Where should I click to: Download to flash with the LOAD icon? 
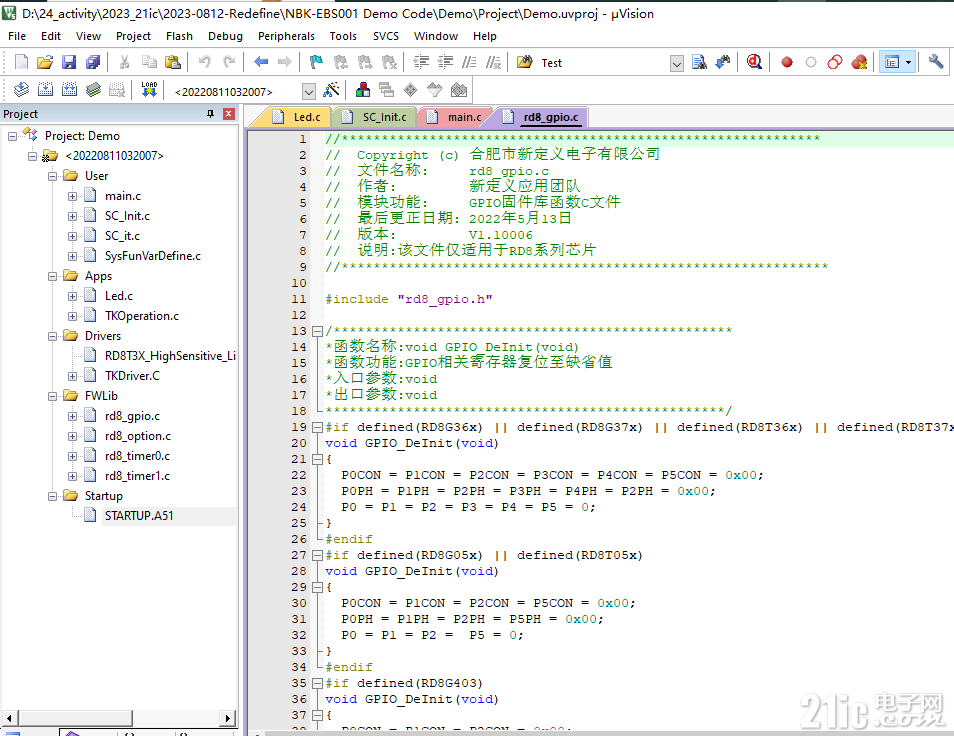pos(149,90)
